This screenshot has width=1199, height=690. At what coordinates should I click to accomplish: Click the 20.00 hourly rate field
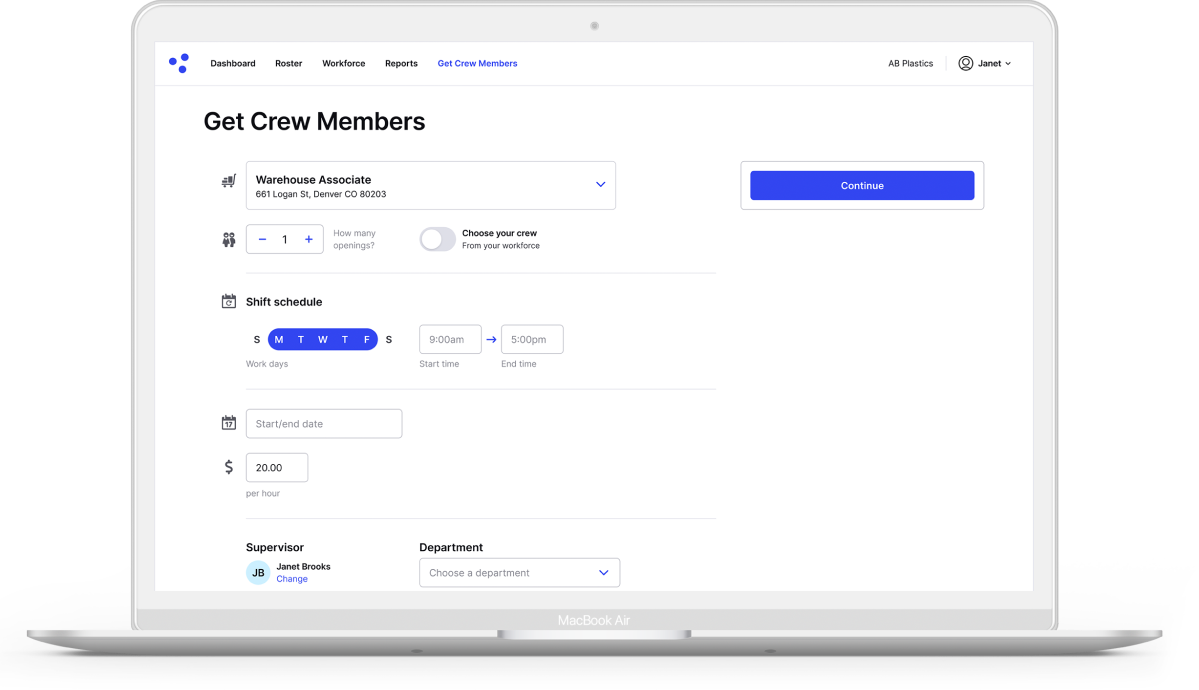[277, 467]
